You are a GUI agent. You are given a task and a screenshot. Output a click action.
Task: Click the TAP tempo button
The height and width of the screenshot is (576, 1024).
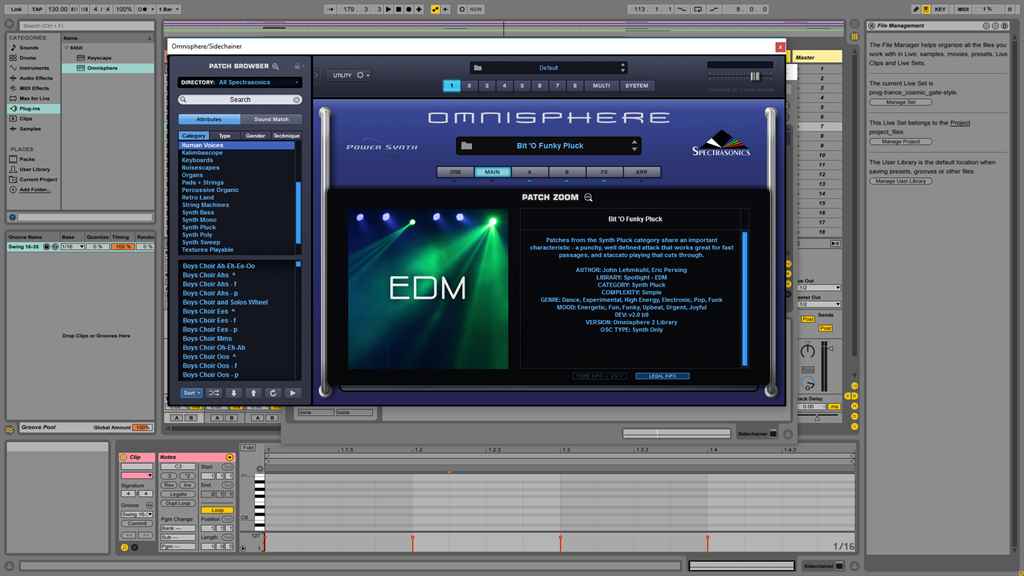click(37, 10)
